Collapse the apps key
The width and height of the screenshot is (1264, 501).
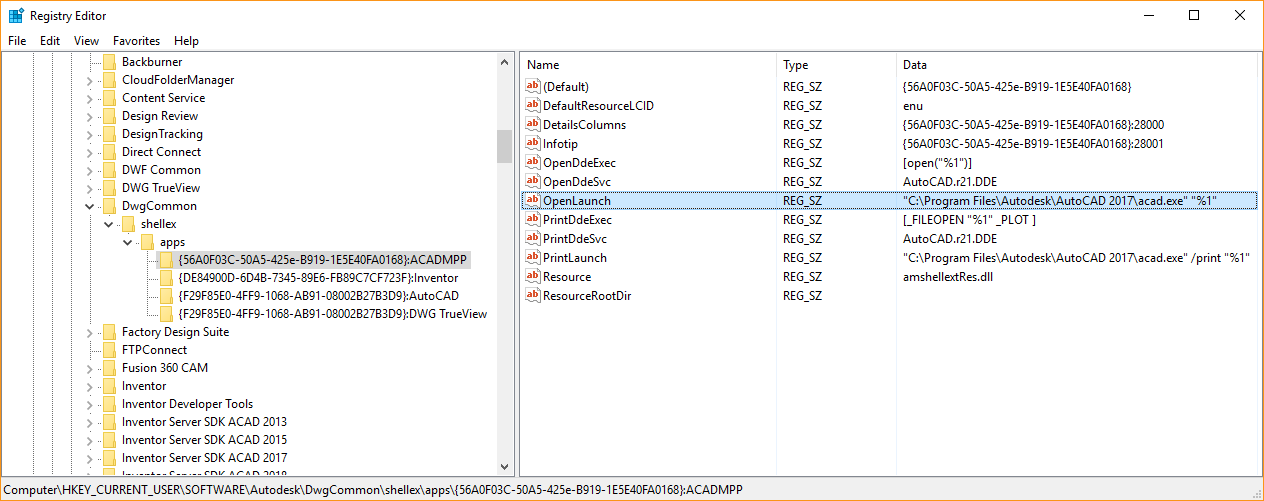pyautogui.click(x=128, y=242)
